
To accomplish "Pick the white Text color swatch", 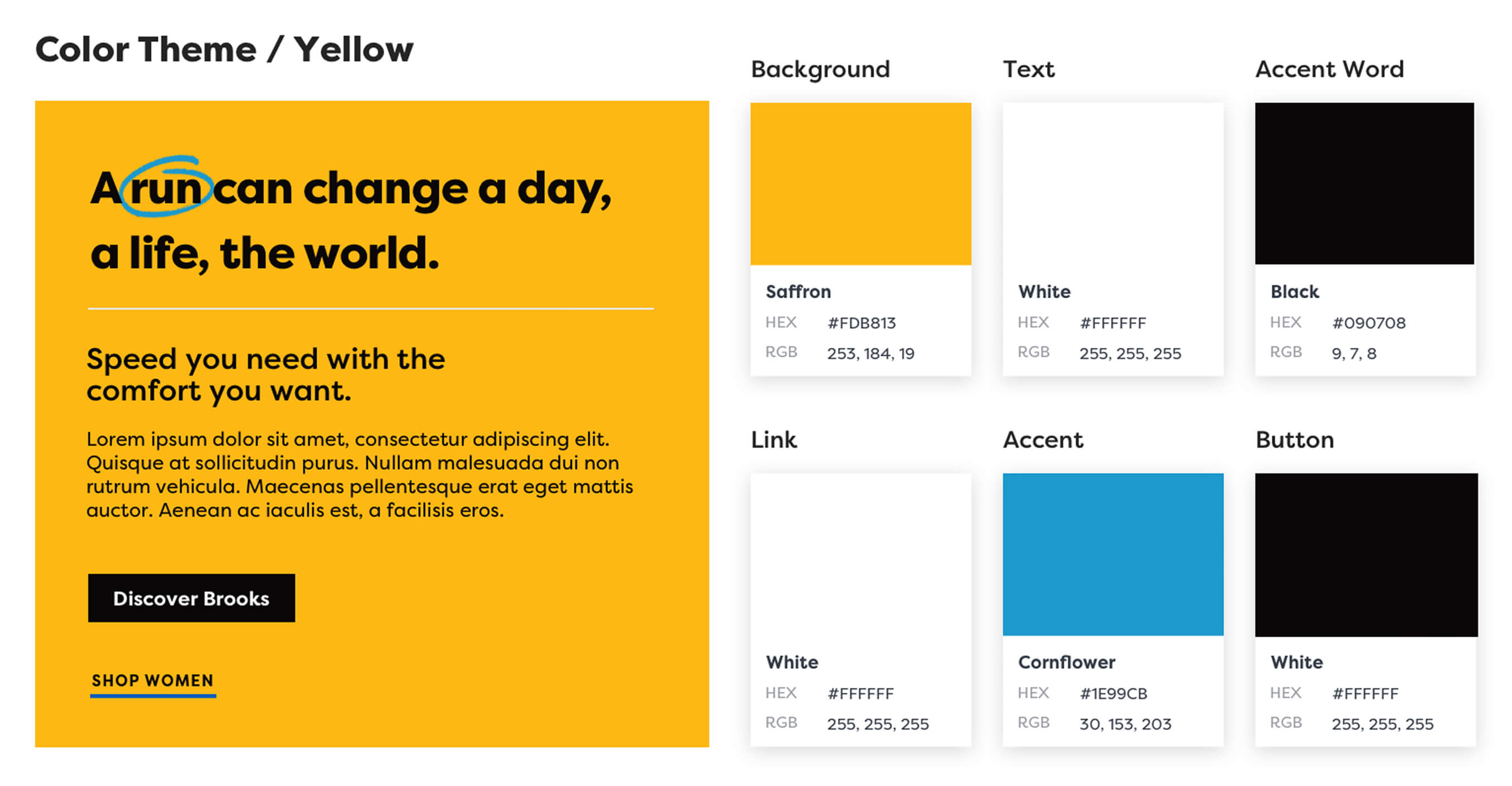I will pyautogui.click(x=1112, y=184).
